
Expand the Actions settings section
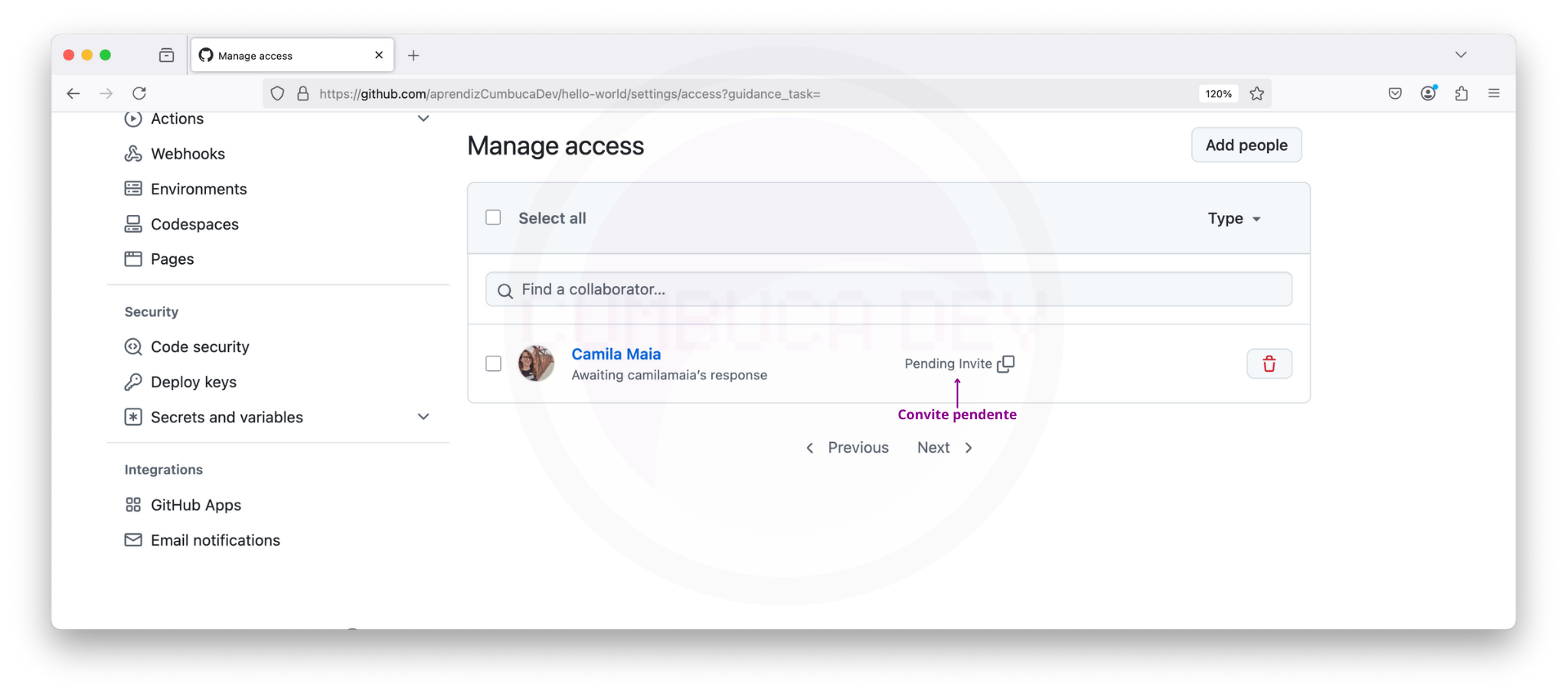tap(423, 119)
